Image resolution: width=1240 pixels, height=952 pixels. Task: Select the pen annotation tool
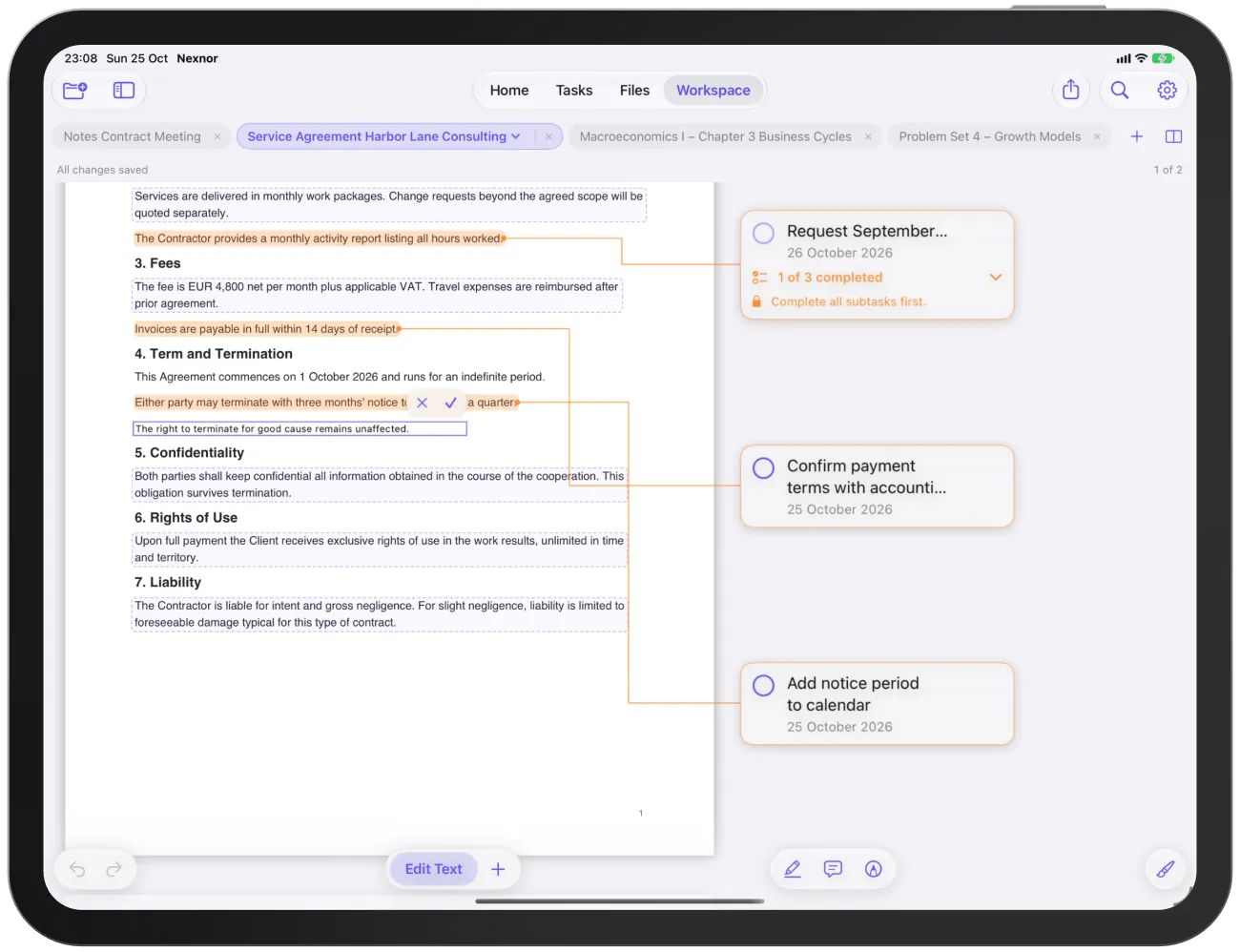[793, 869]
